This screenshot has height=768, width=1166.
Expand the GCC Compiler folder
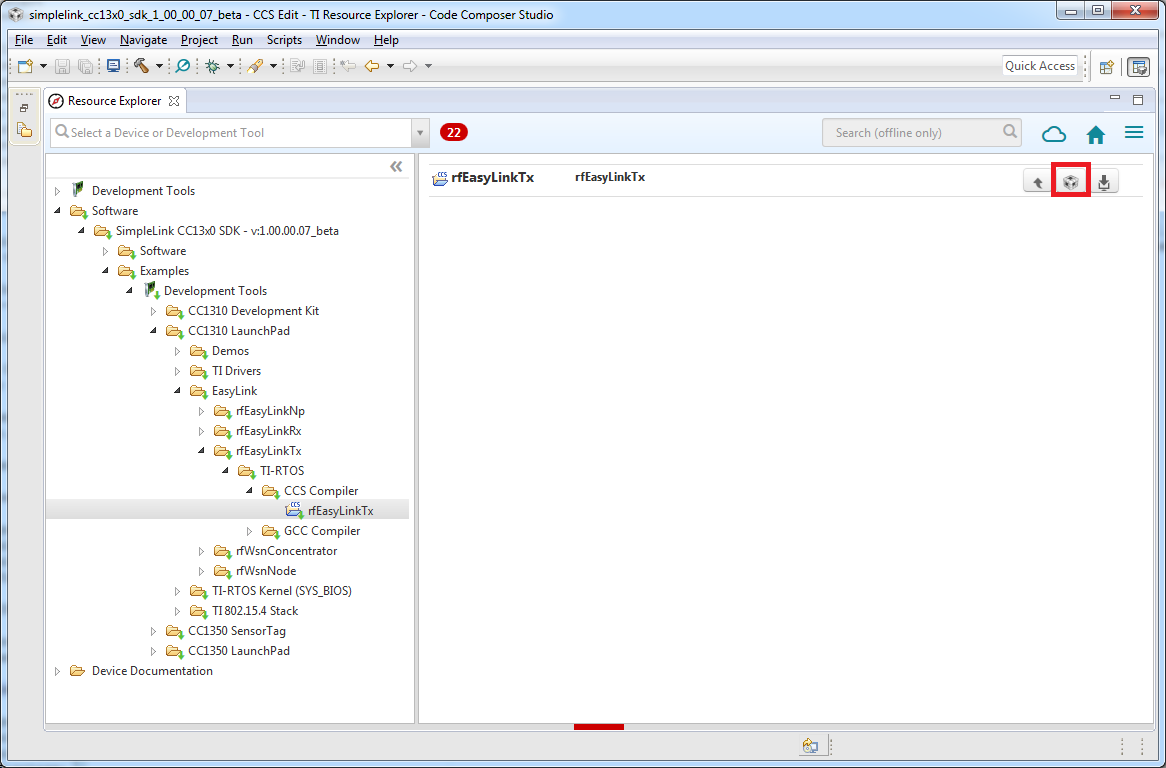click(x=250, y=531)
